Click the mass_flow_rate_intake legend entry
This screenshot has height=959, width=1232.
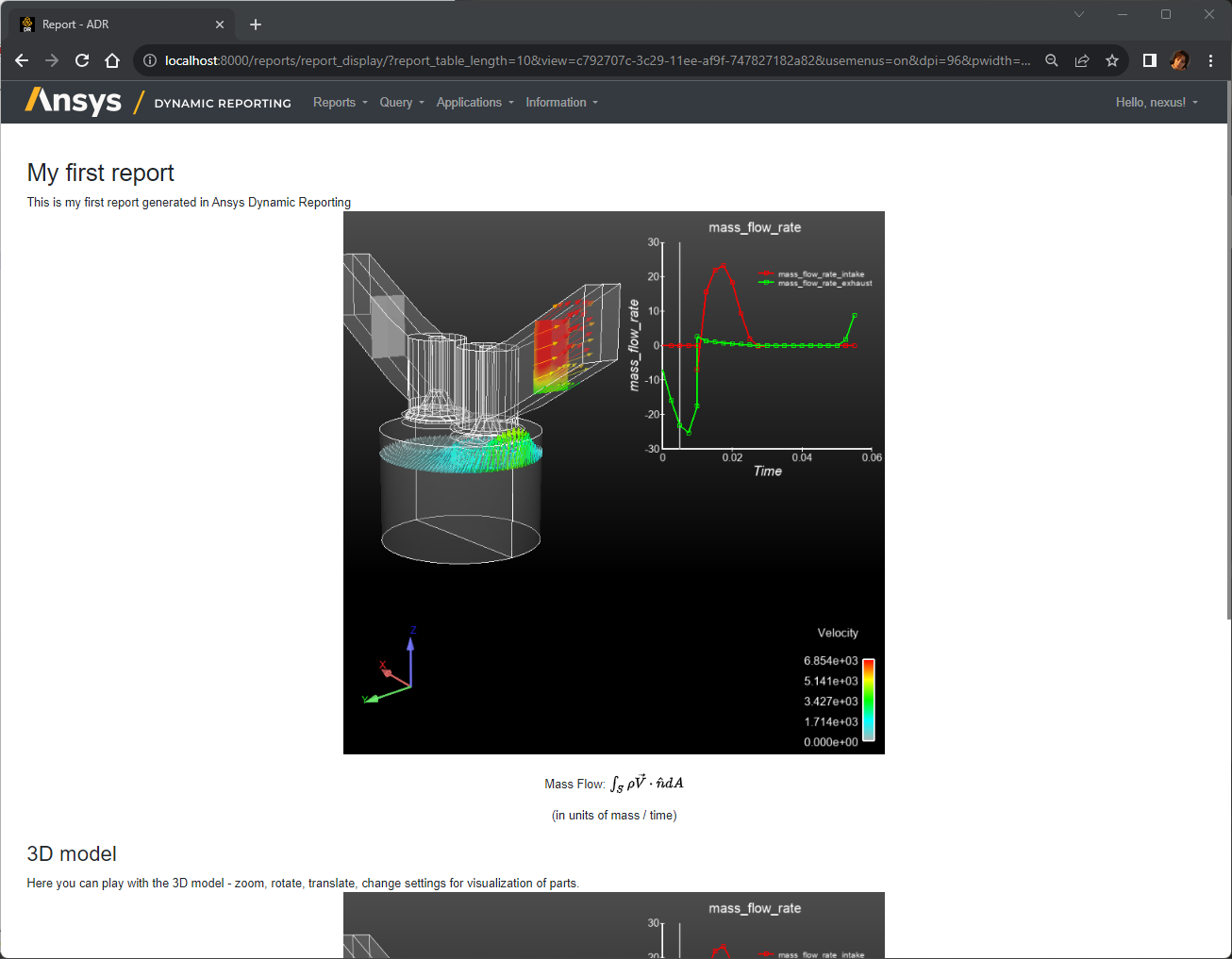(812, 274)
